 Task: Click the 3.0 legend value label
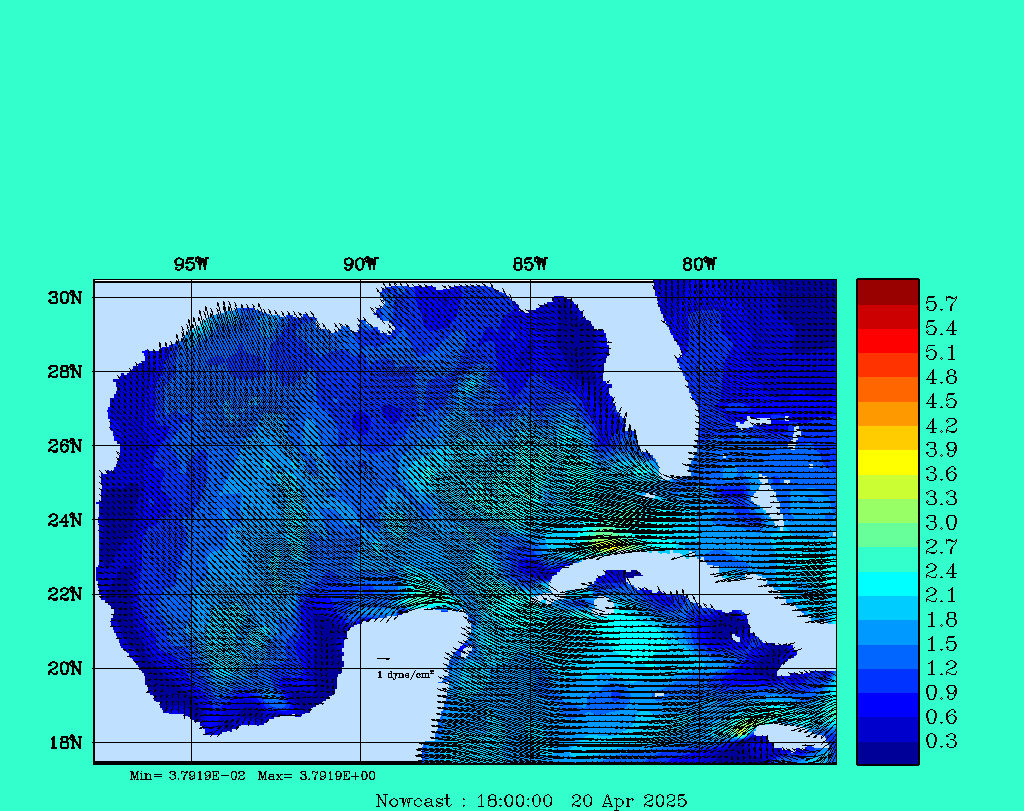[941, 522]
